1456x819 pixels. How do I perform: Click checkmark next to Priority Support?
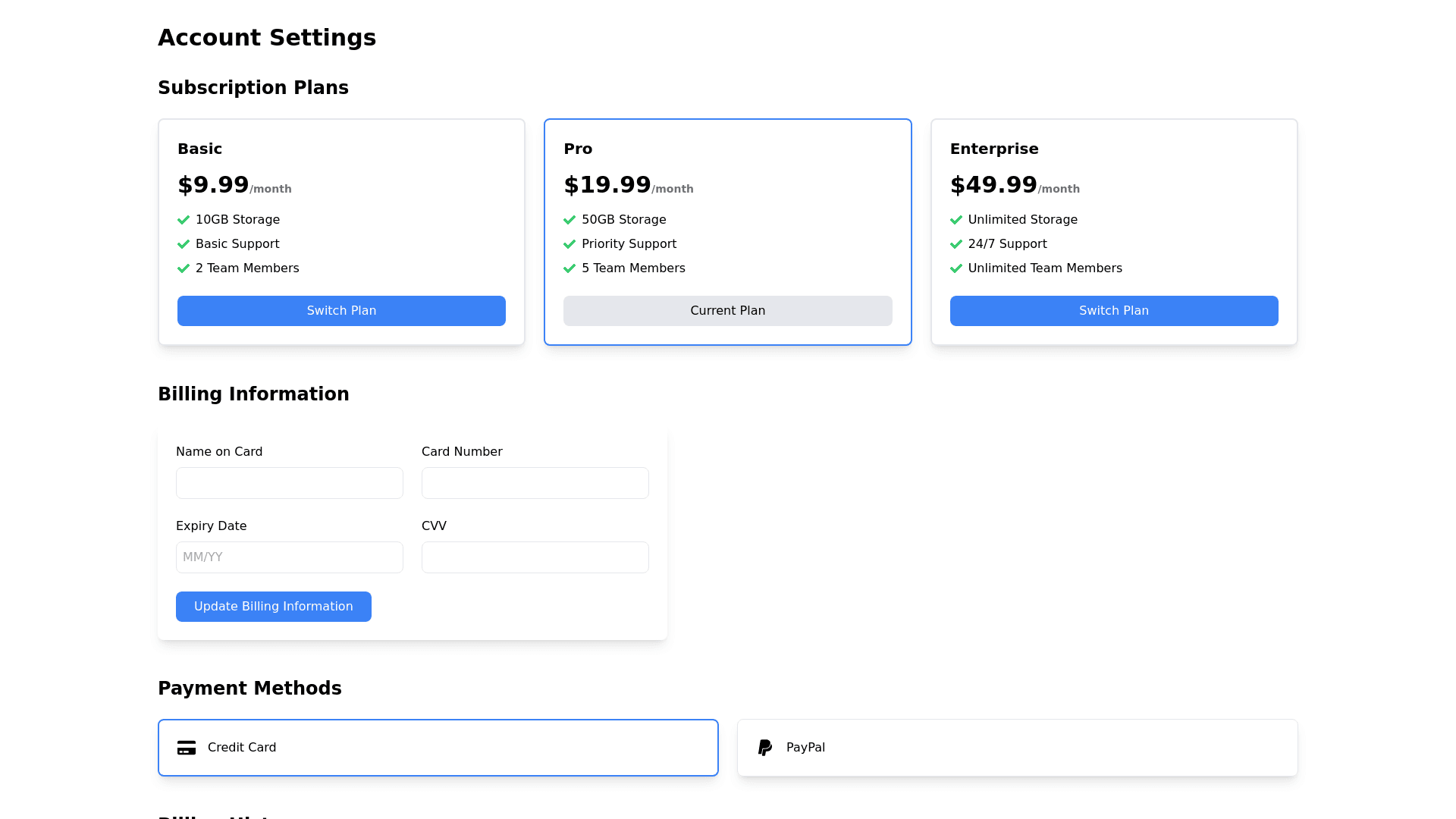[x=570, y=244]
